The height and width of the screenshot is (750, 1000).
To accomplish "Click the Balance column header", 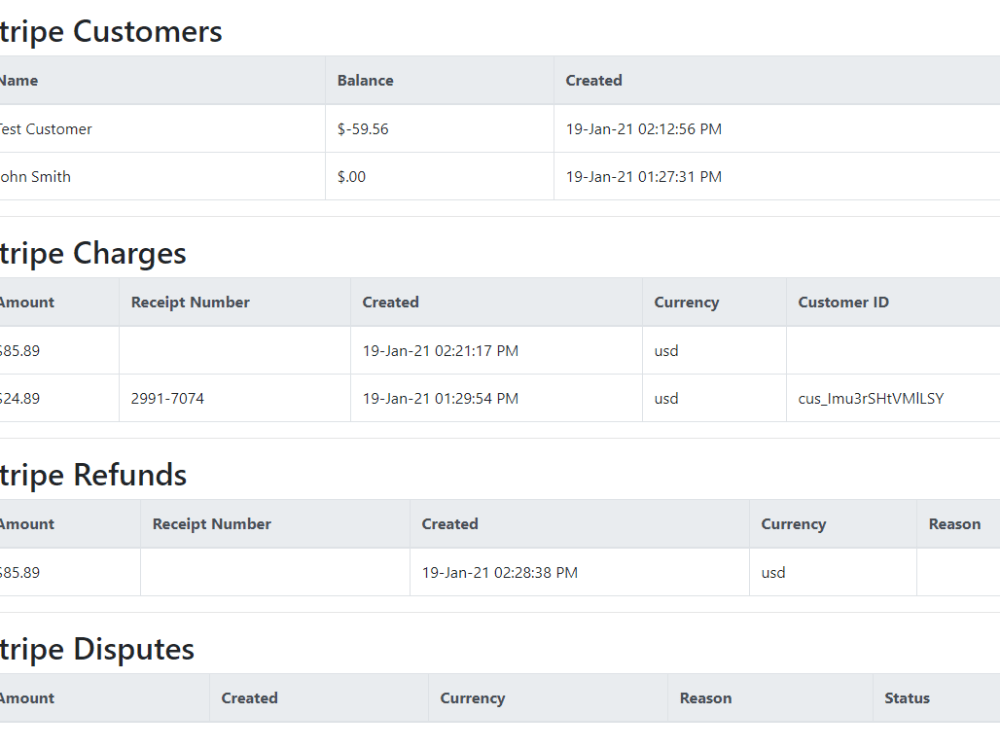I will tap(365, 81).
